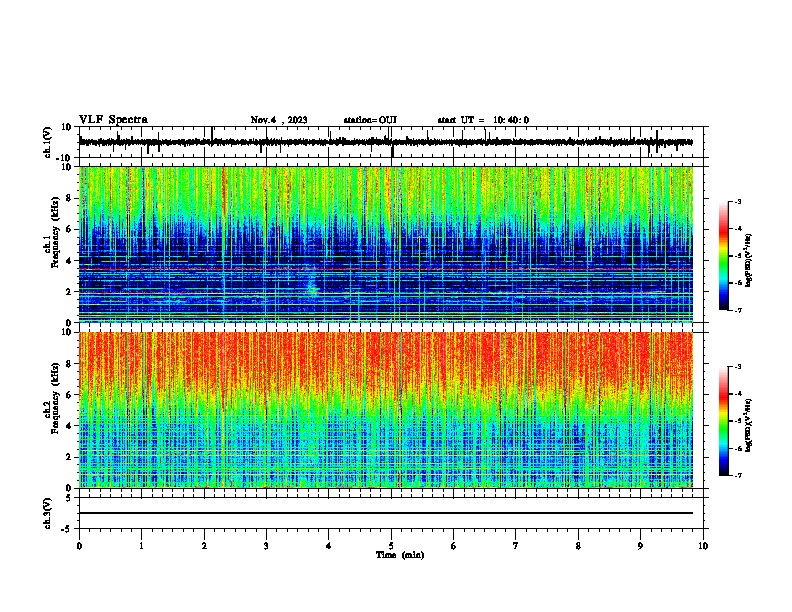Click the "6" kHz tick on ch.2 frequency axis
The image size is (792, 612).
click(x=69, y=395)
